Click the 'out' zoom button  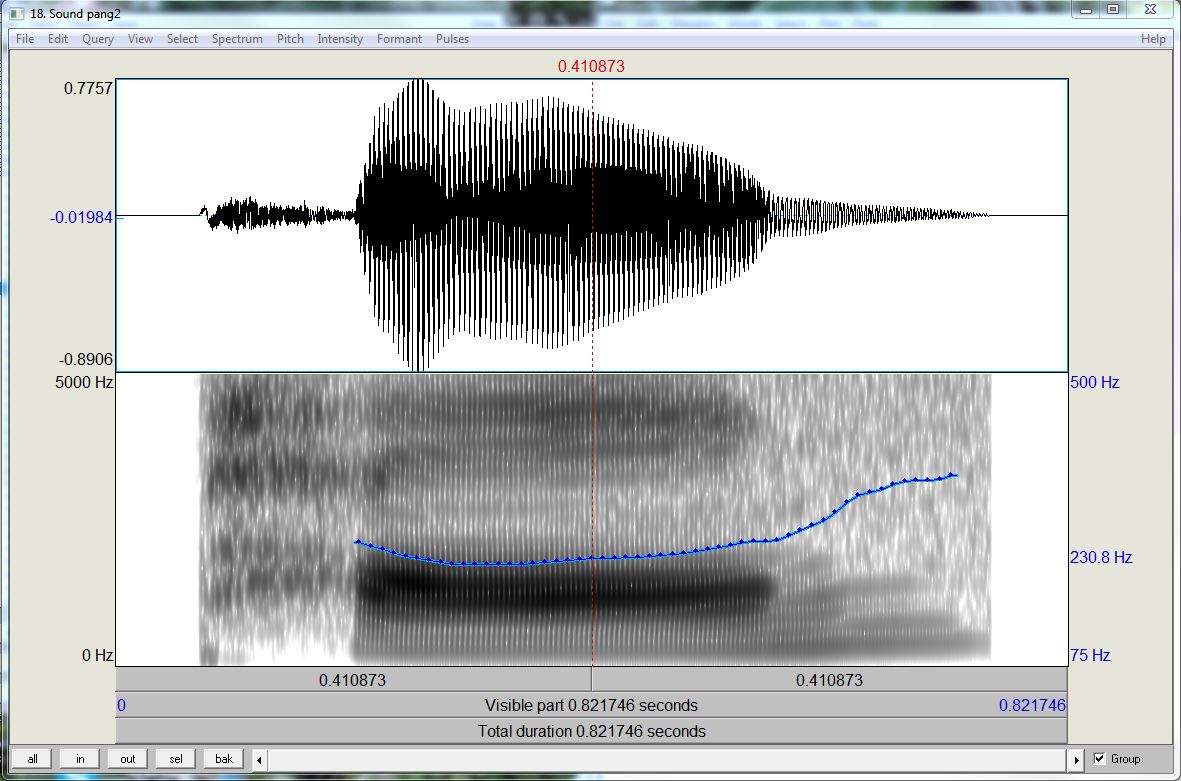coord(128,758)
